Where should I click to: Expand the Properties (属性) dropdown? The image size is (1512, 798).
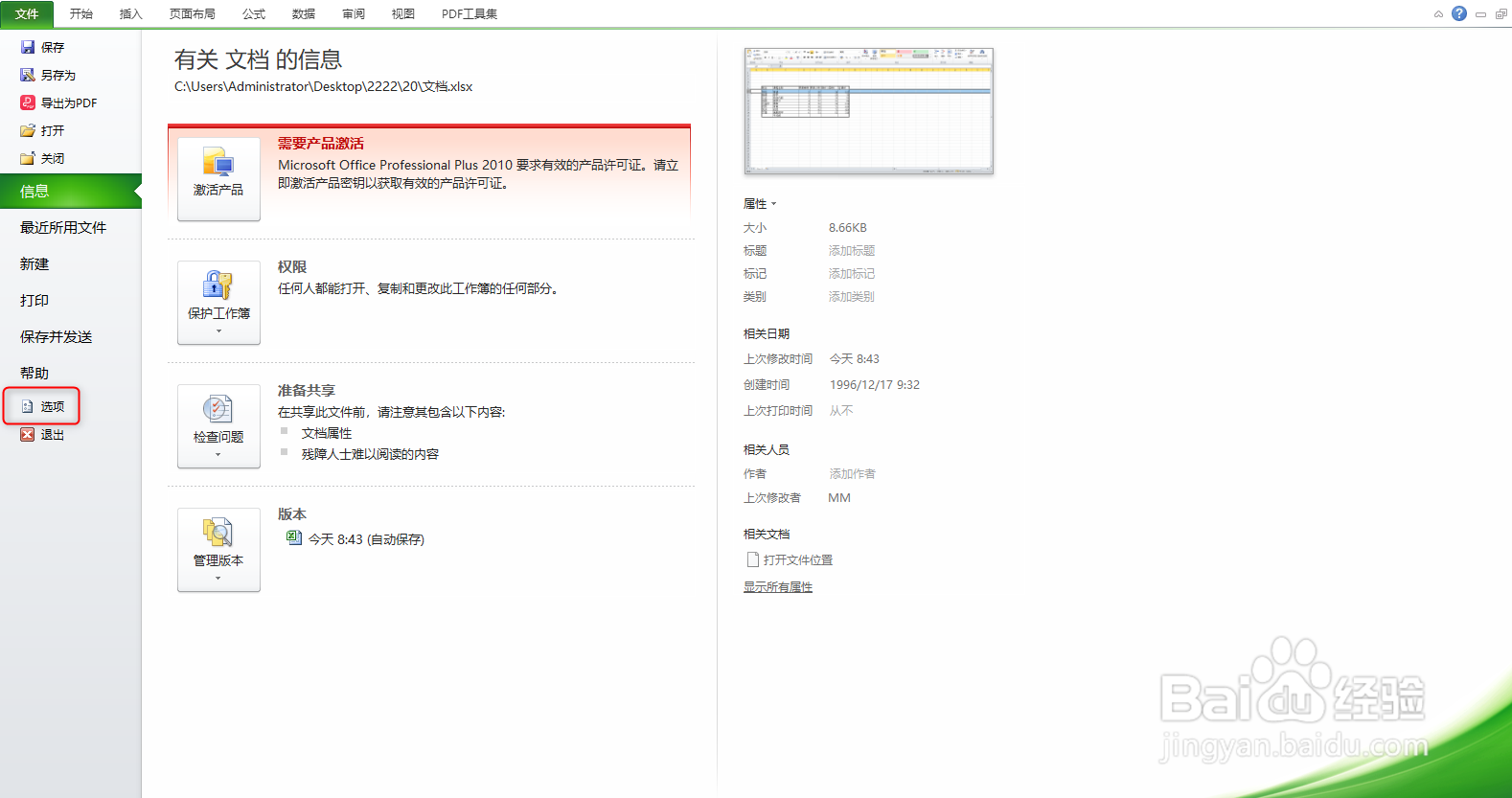click(760, 204)
